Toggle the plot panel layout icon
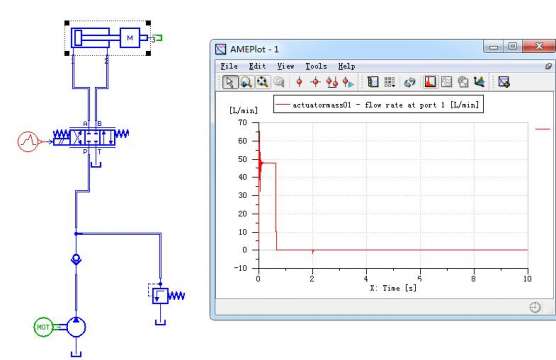Image resolution: width=556 pixels, height=360 pixels. [373, 82]
